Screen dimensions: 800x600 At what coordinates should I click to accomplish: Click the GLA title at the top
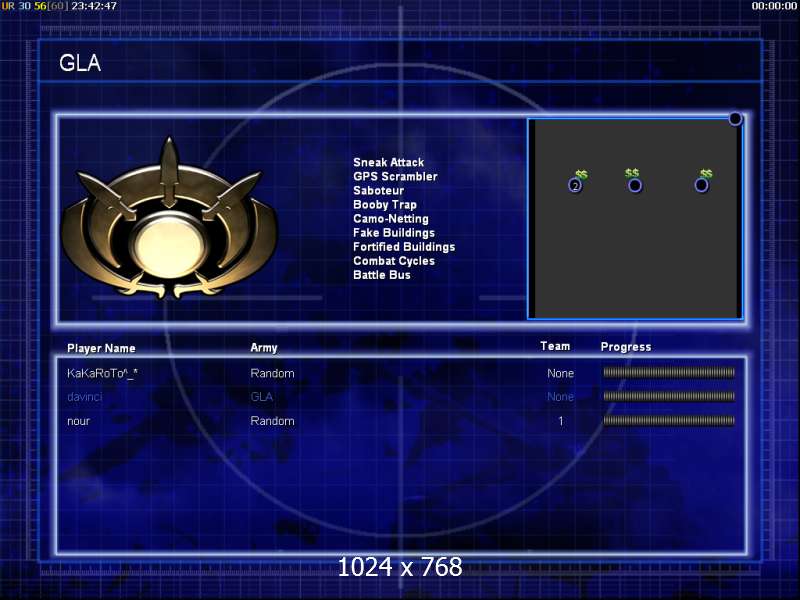click(x=80, y=64)
